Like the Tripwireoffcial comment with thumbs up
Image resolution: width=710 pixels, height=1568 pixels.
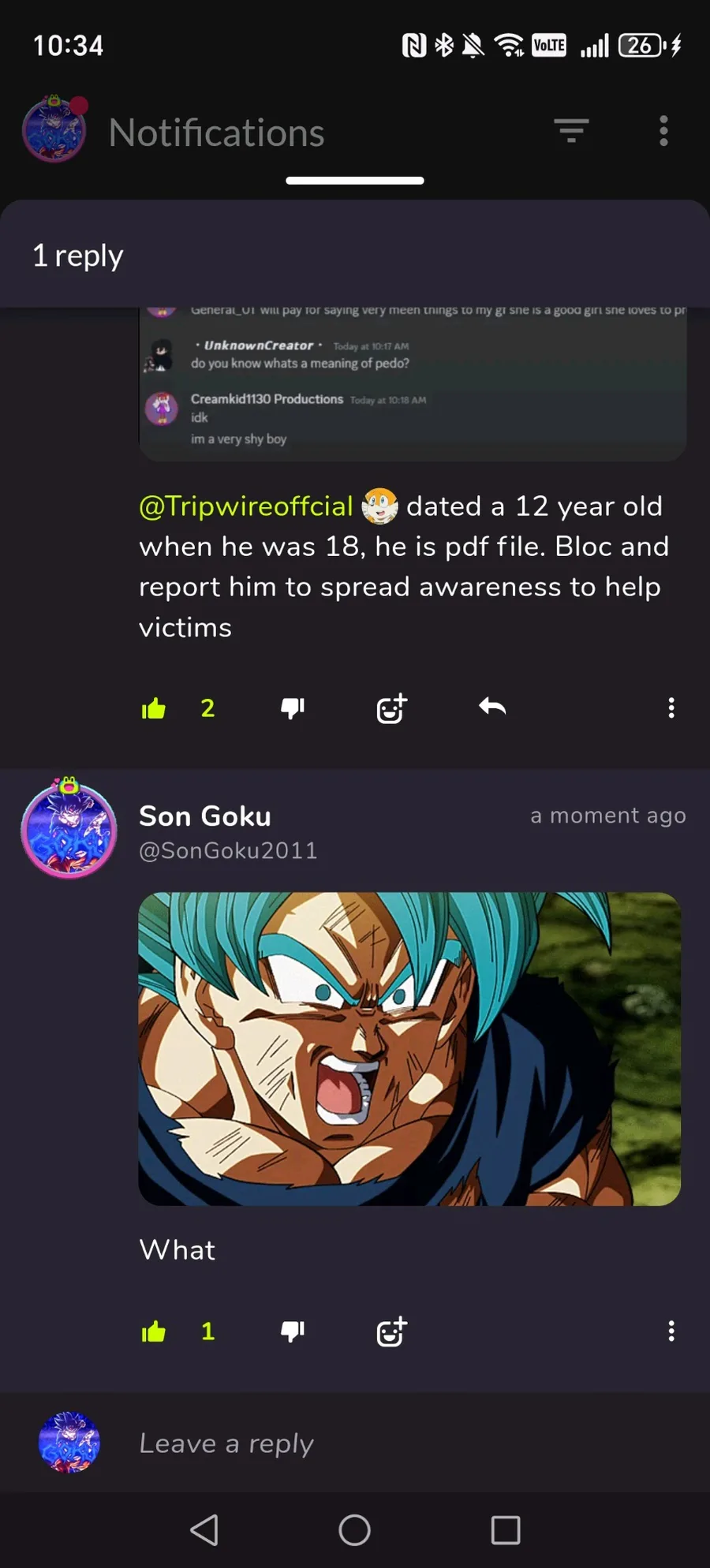point(154,708)
